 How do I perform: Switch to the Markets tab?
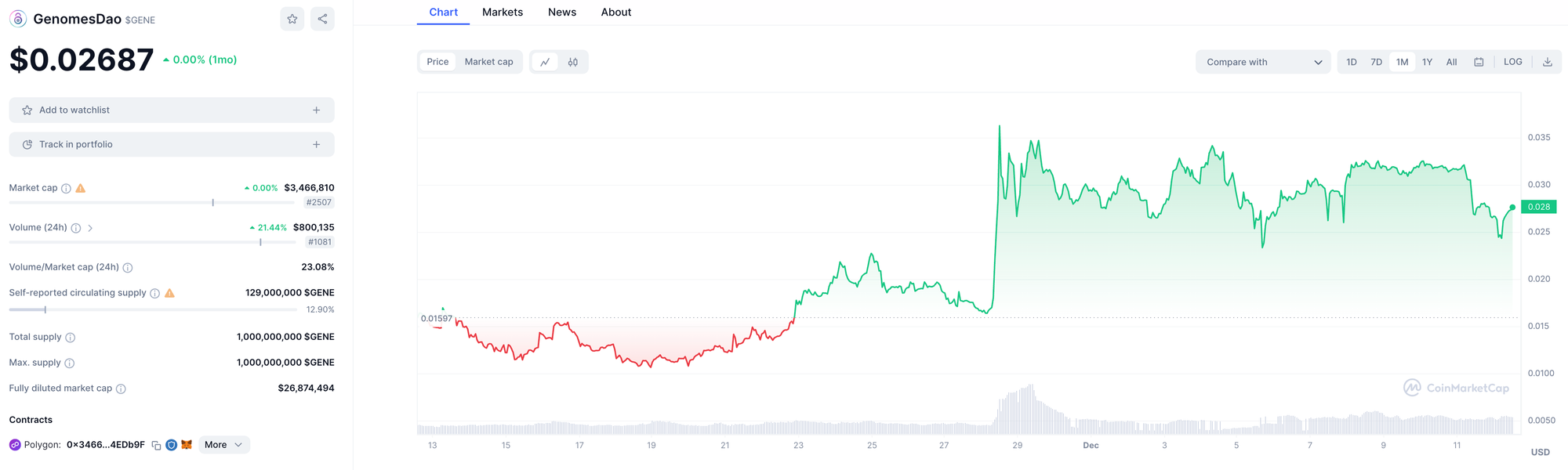click(x=503, y=13)
